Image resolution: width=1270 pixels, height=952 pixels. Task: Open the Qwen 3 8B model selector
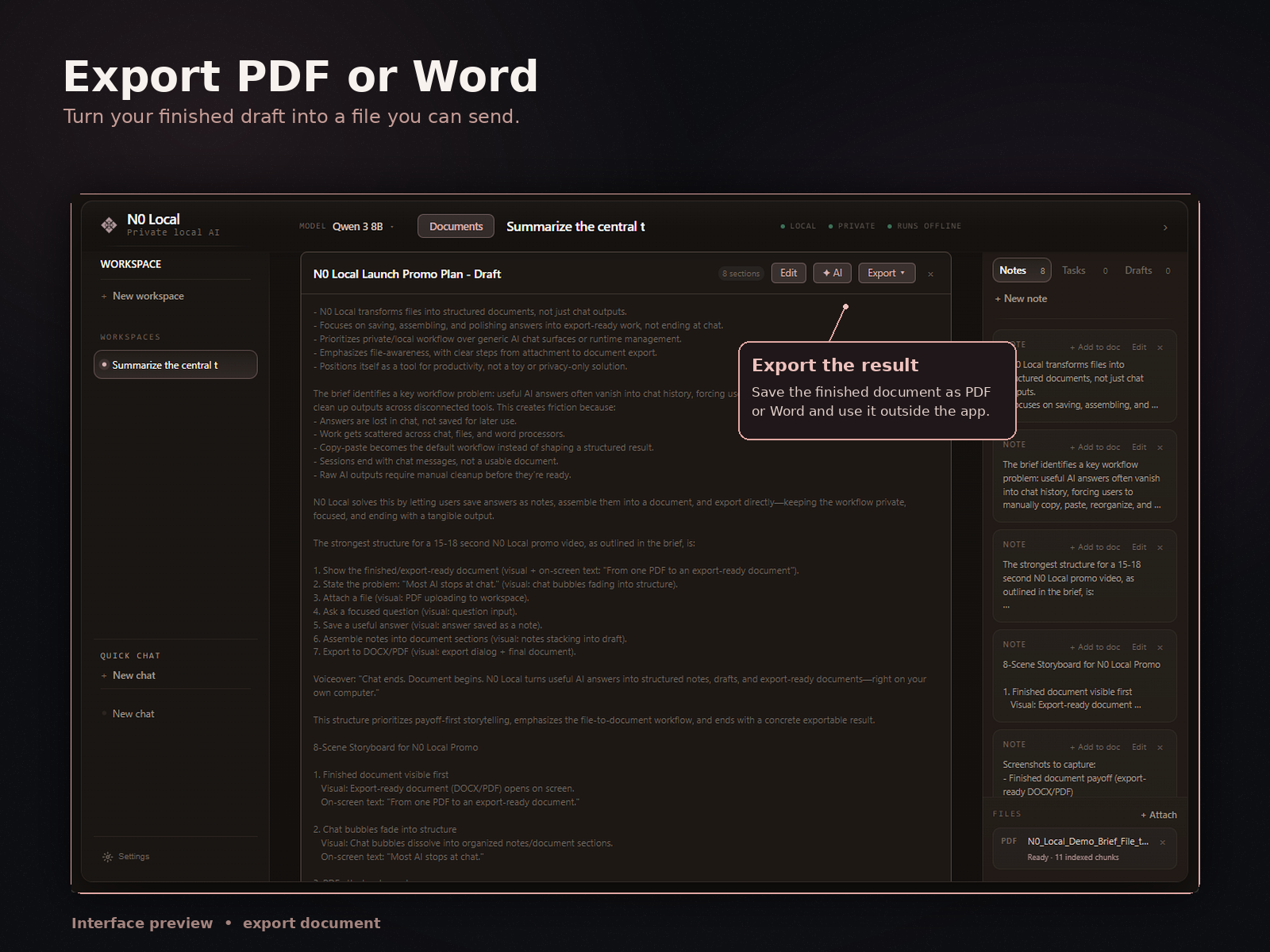pyautogui.click(x=363, y=226)
